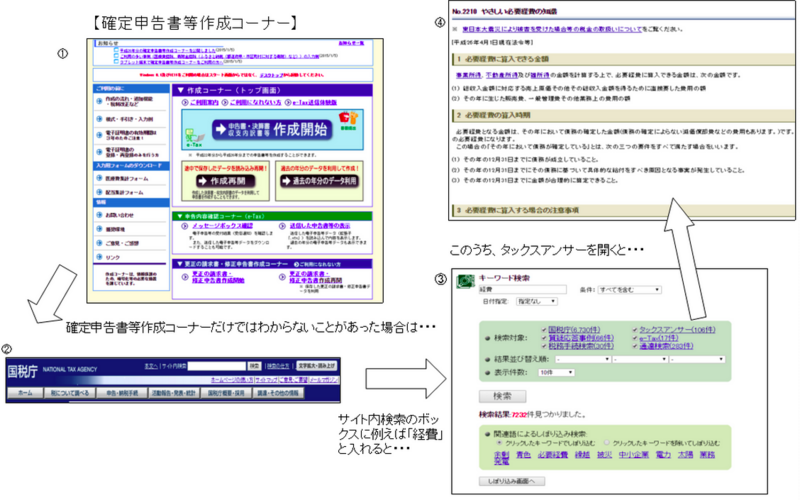
Task: Open the 表示件数 10件 dropdown
Action: 556,372
